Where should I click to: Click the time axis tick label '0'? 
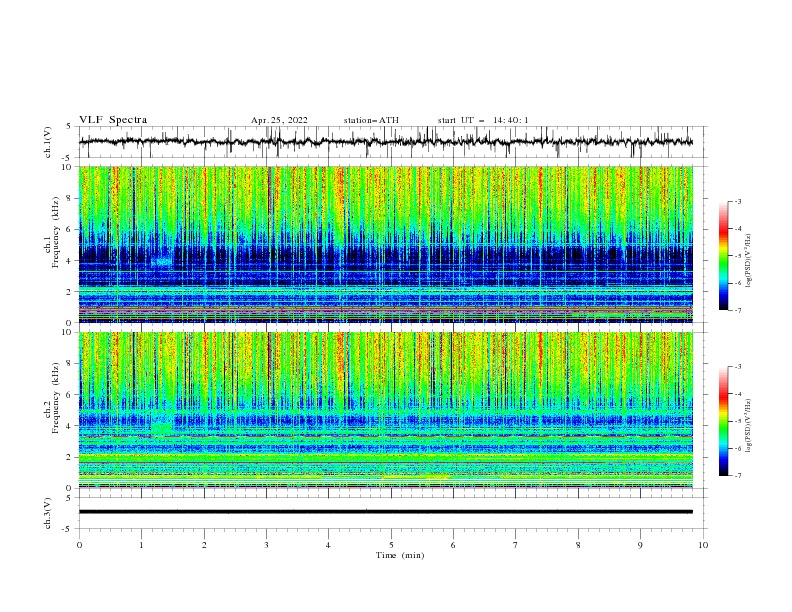click(79, 545)
